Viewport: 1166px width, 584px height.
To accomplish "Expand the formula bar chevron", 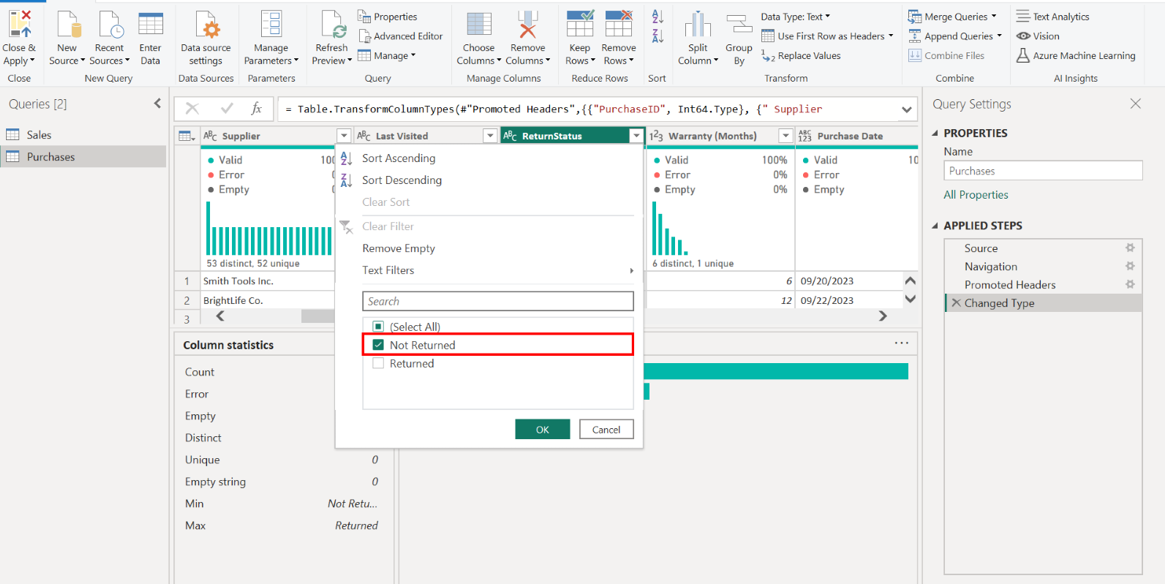I will [x=906, y=109].
